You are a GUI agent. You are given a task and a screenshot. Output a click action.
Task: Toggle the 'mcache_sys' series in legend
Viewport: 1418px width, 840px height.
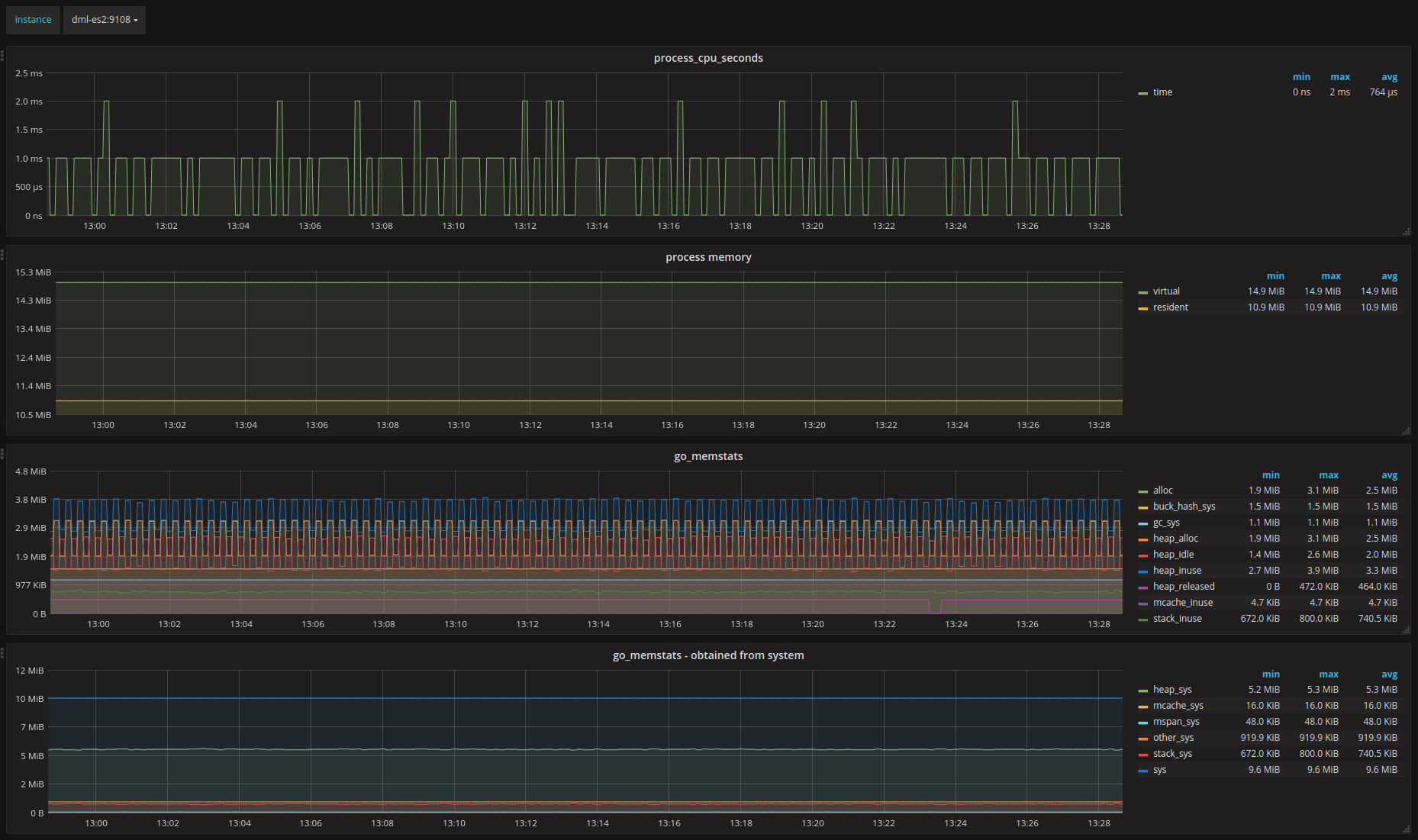(1178, 706)
